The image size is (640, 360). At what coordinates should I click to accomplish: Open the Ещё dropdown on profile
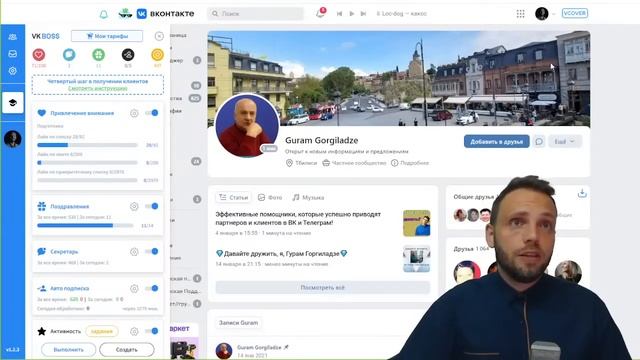pos(565,142)
